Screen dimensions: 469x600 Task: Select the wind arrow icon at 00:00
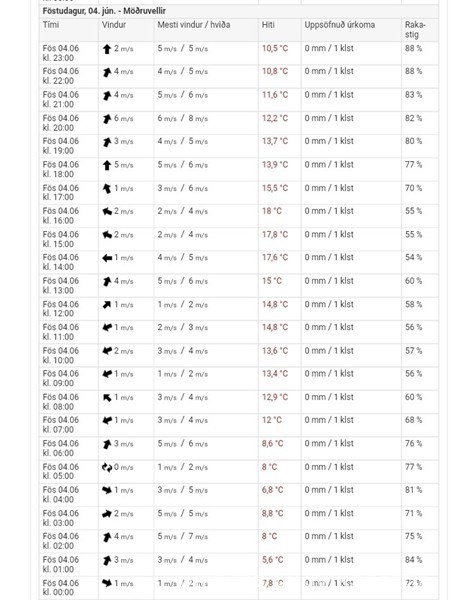click(107, 583)
